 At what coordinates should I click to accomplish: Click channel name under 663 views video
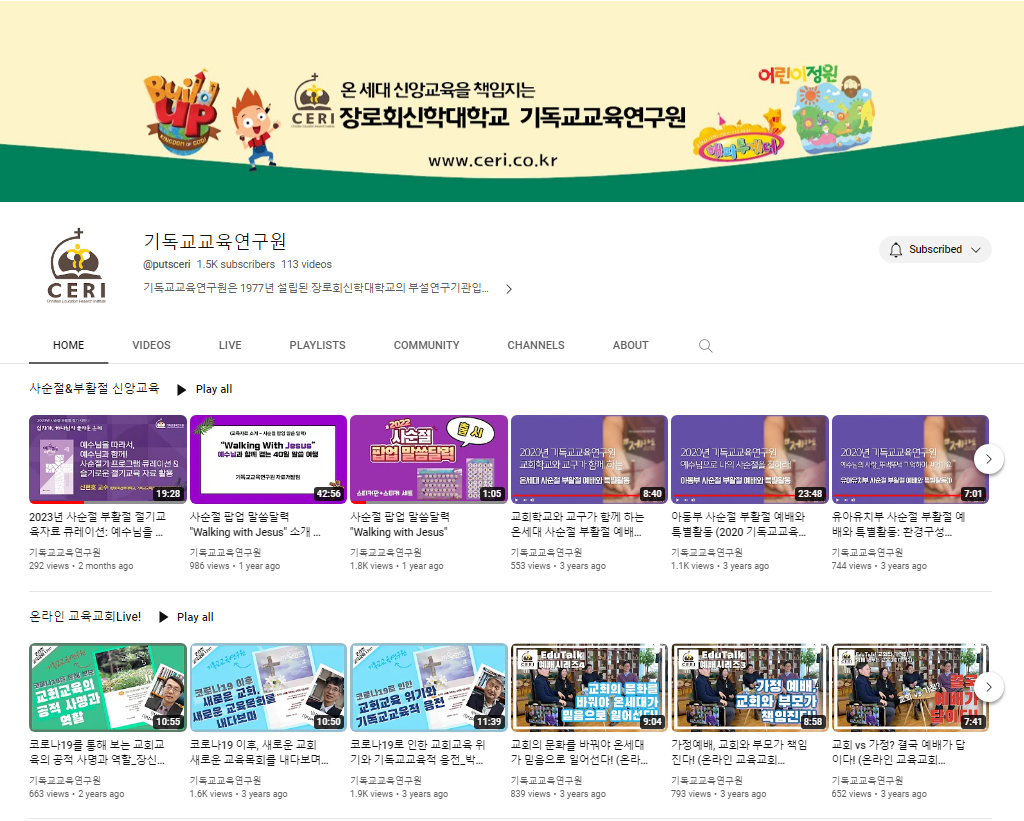(x=65, y=781)
